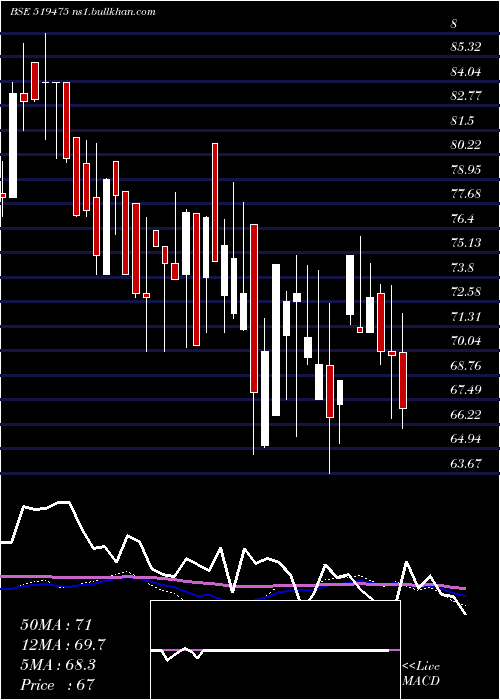Click the 64.94 price axis label
Viewport: 500px width, 700px height.
point(466,438)
